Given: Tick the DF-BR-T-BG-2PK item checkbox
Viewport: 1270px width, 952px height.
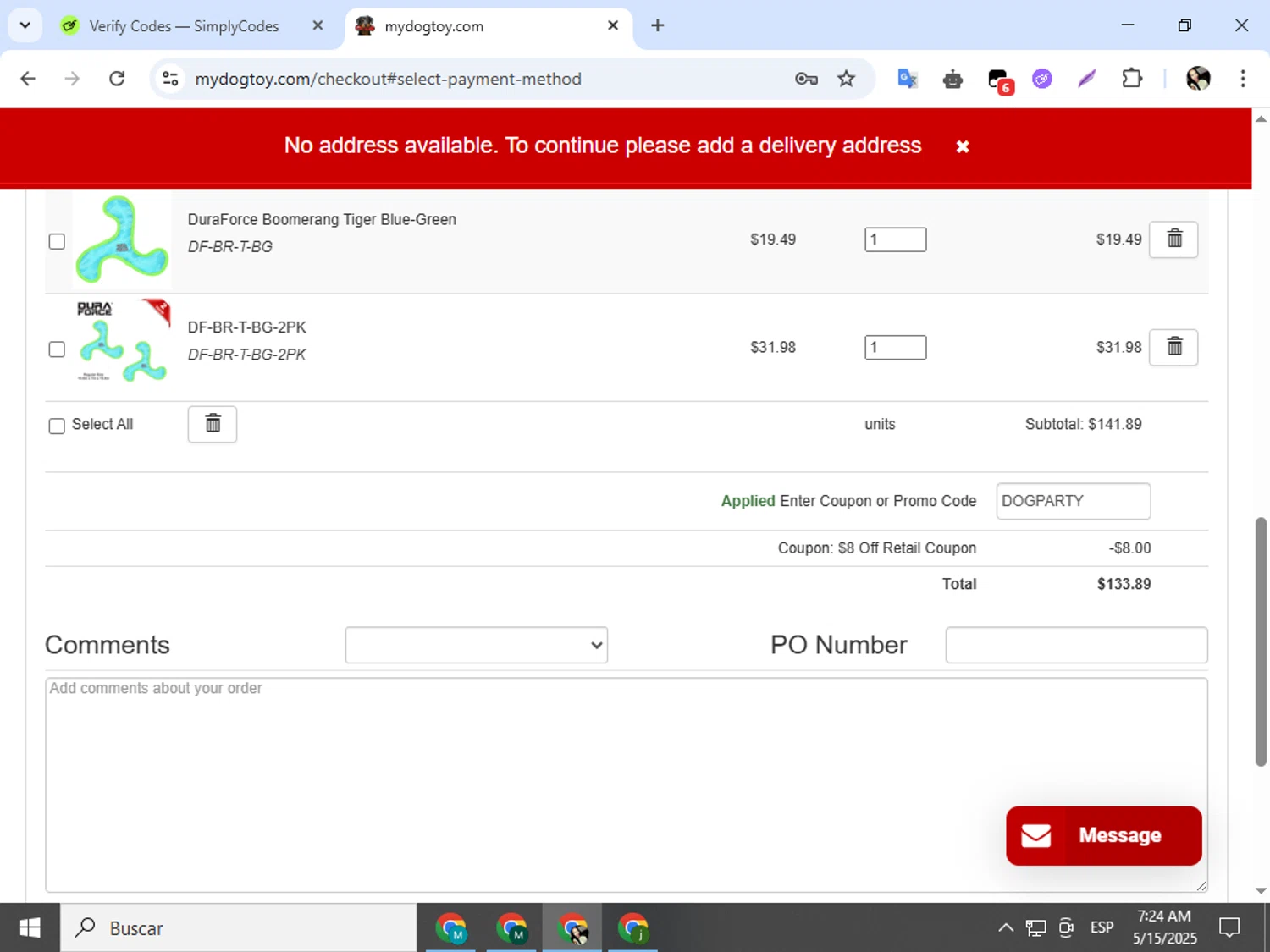Looking at the screenshot, I should [x=57, y=349].
